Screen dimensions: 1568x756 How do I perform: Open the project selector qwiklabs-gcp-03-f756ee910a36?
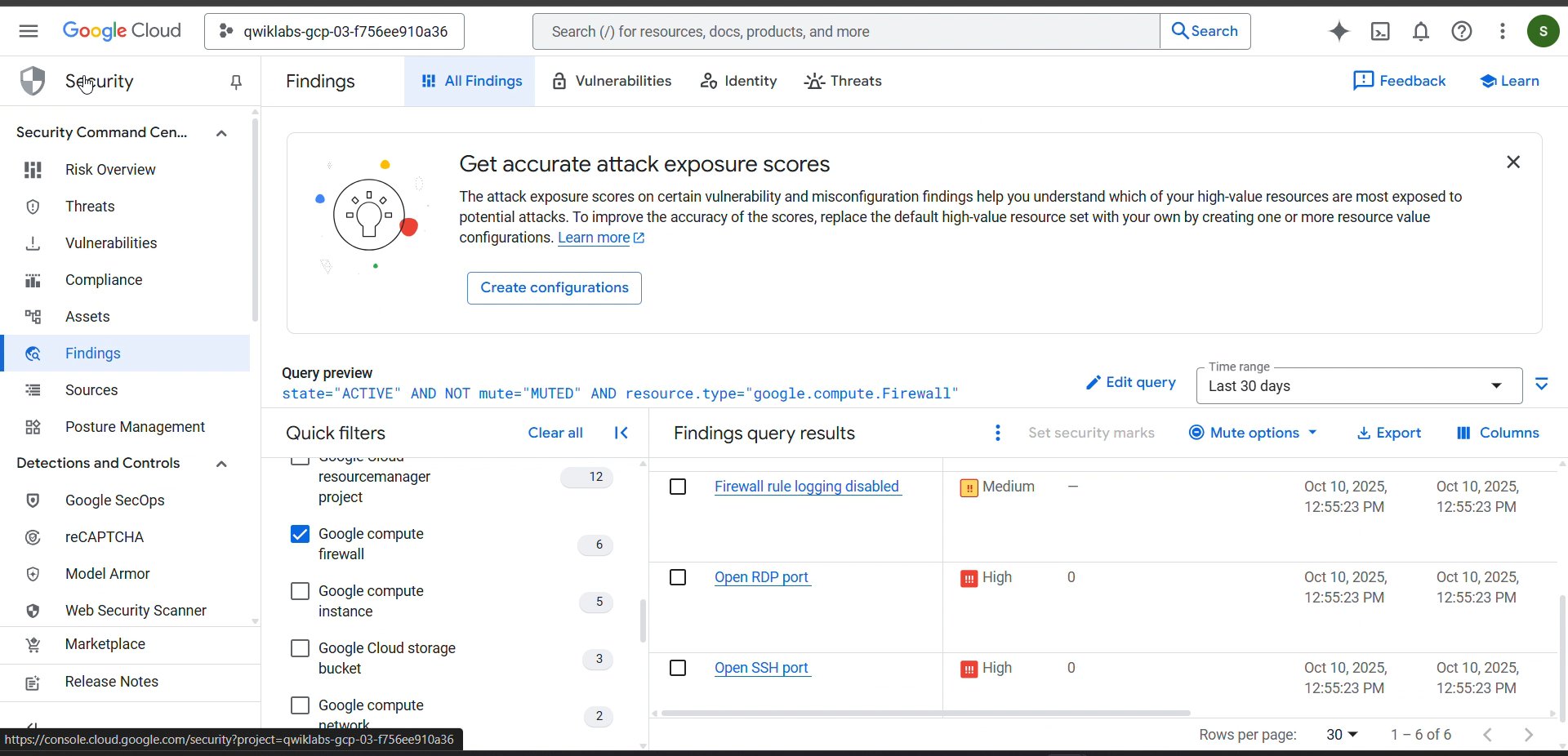pyautogui.click(x=334, y=31)
